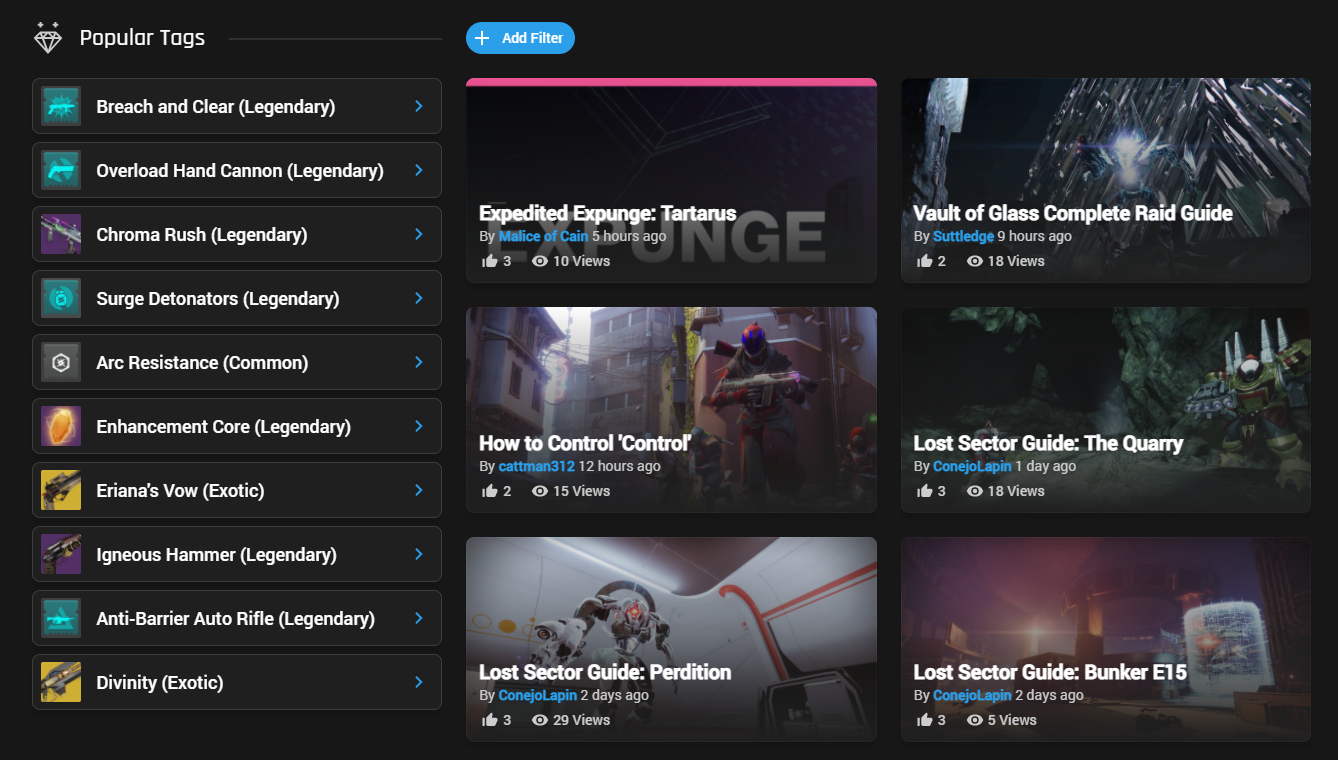Click the '5 Views' count on Bunker E15

(1012, 720)
